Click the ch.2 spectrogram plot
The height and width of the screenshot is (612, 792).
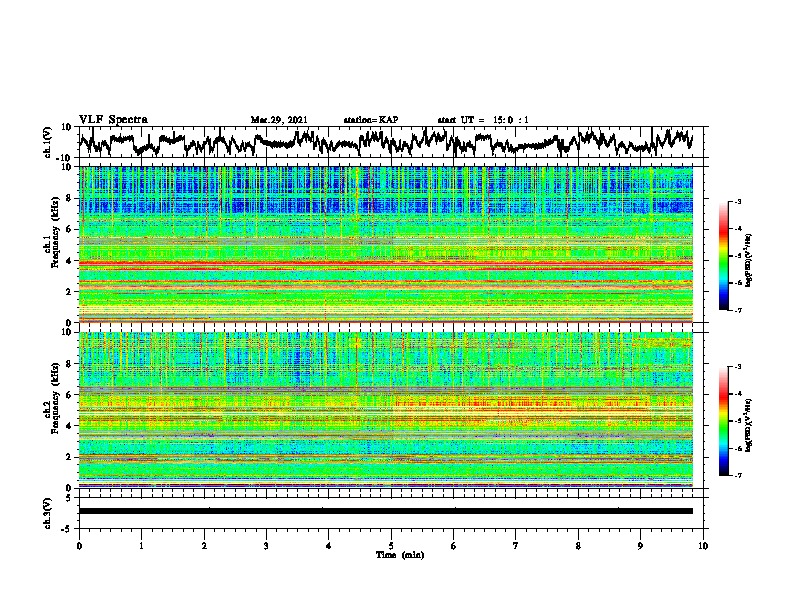tap(386, 410)
